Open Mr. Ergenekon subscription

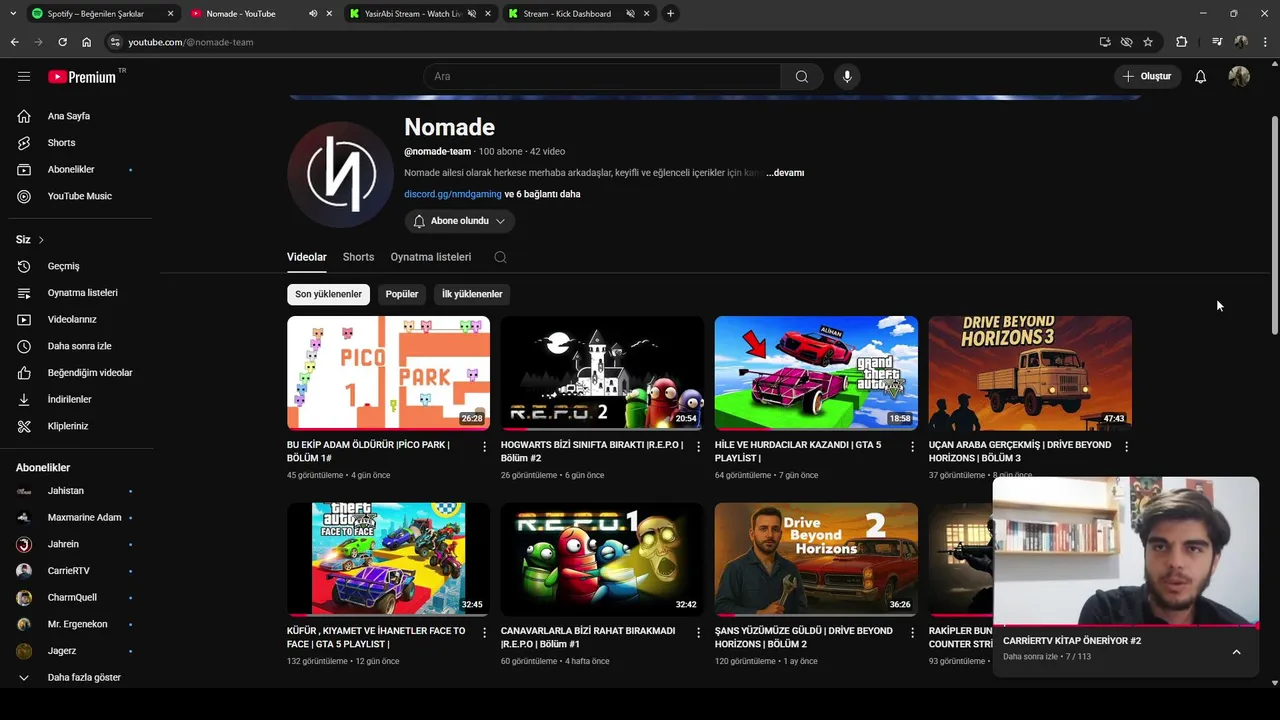[80, 624]
